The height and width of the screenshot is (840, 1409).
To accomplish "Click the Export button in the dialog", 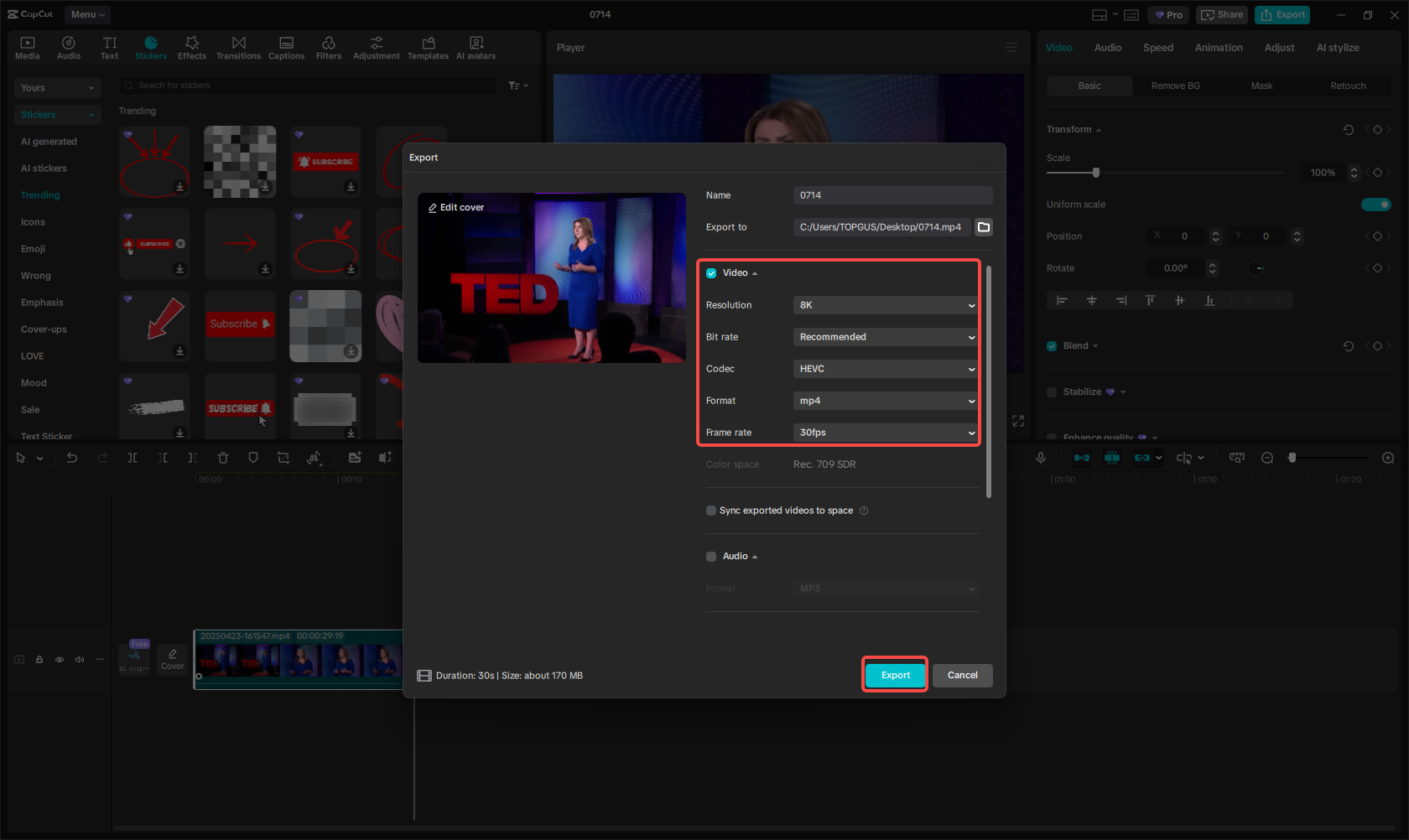I will point(895,675).
